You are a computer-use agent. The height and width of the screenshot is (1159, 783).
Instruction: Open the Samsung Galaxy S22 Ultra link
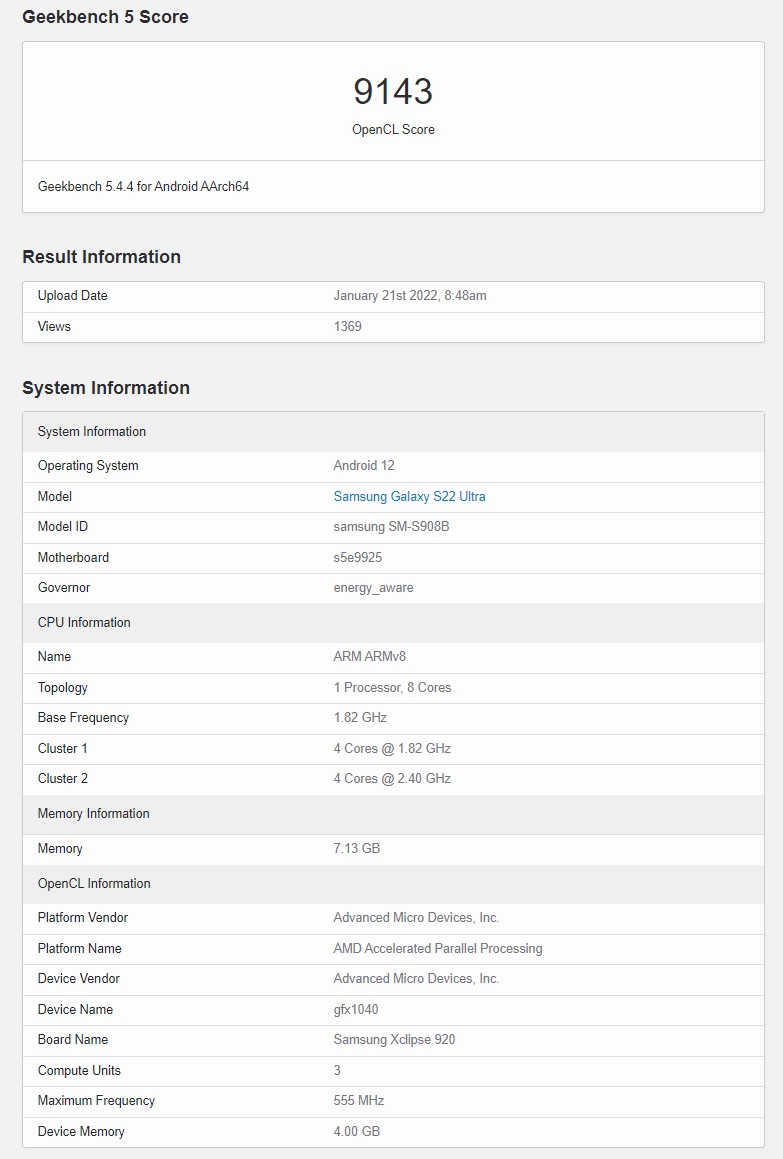(x=409, y=496)
